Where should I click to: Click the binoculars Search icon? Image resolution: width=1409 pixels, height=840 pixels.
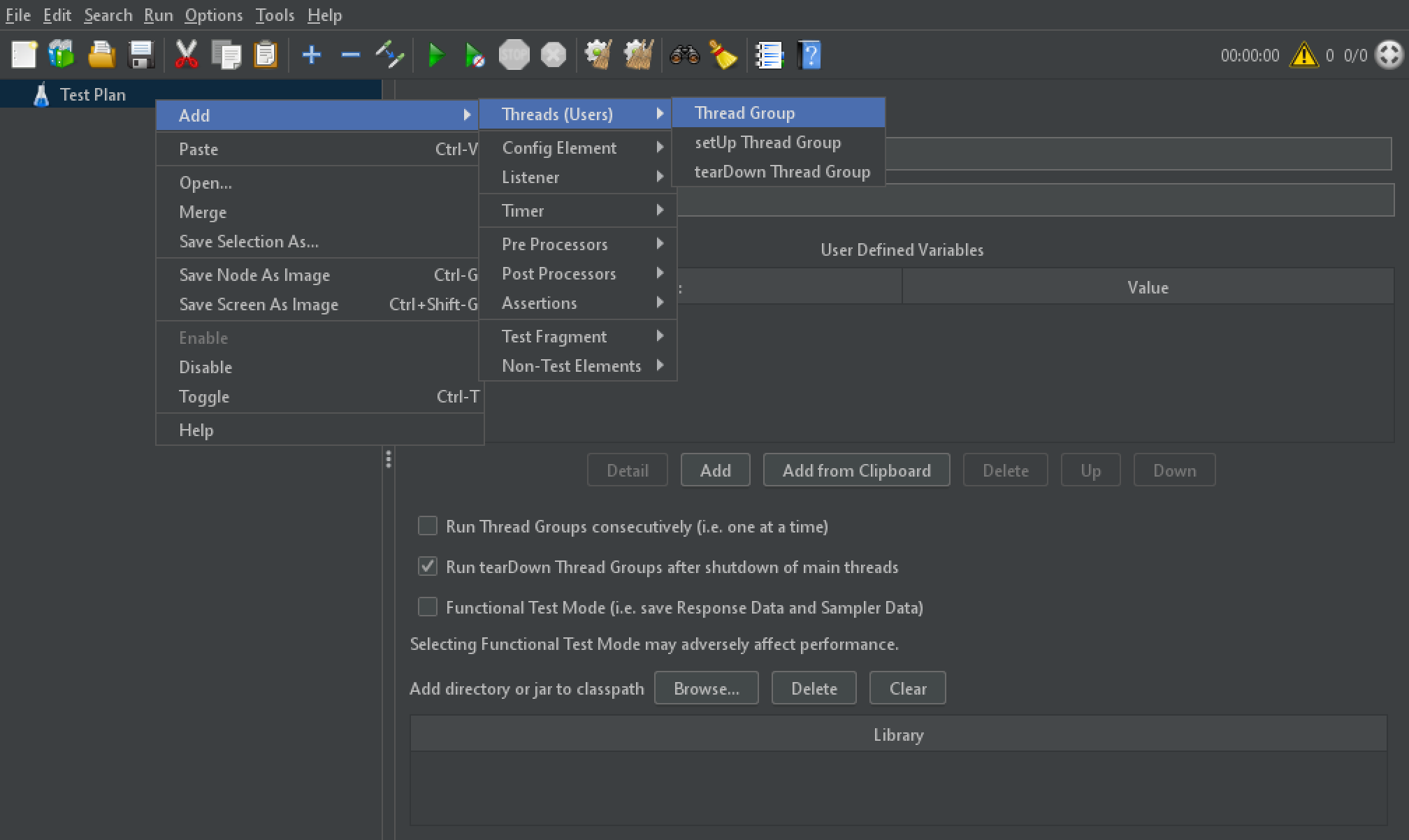tap(684, 55)
